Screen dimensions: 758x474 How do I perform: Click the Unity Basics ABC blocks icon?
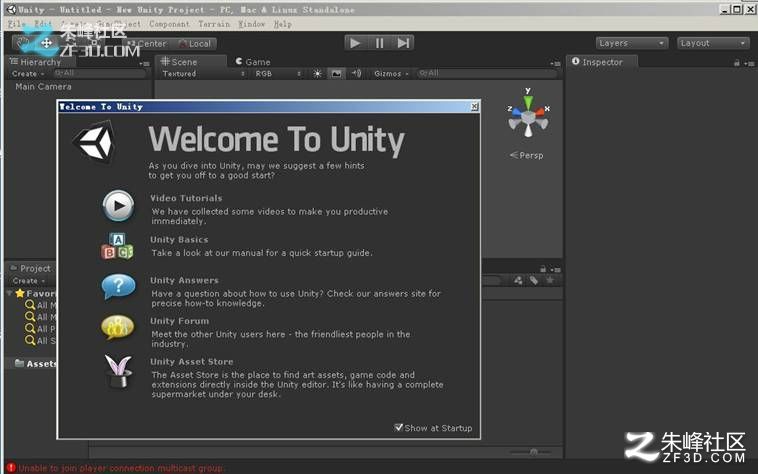(x=117, y=246)
